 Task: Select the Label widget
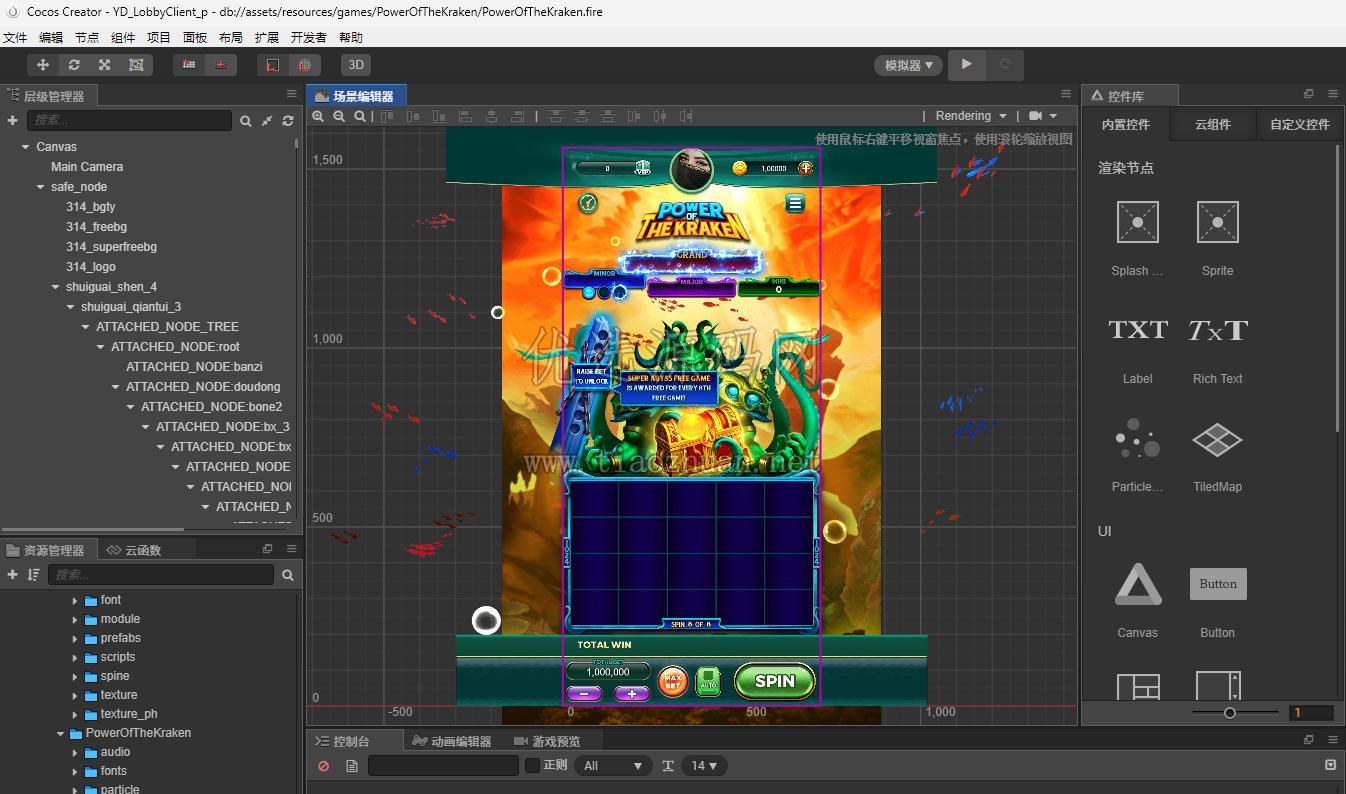(x=1137, y=346)
